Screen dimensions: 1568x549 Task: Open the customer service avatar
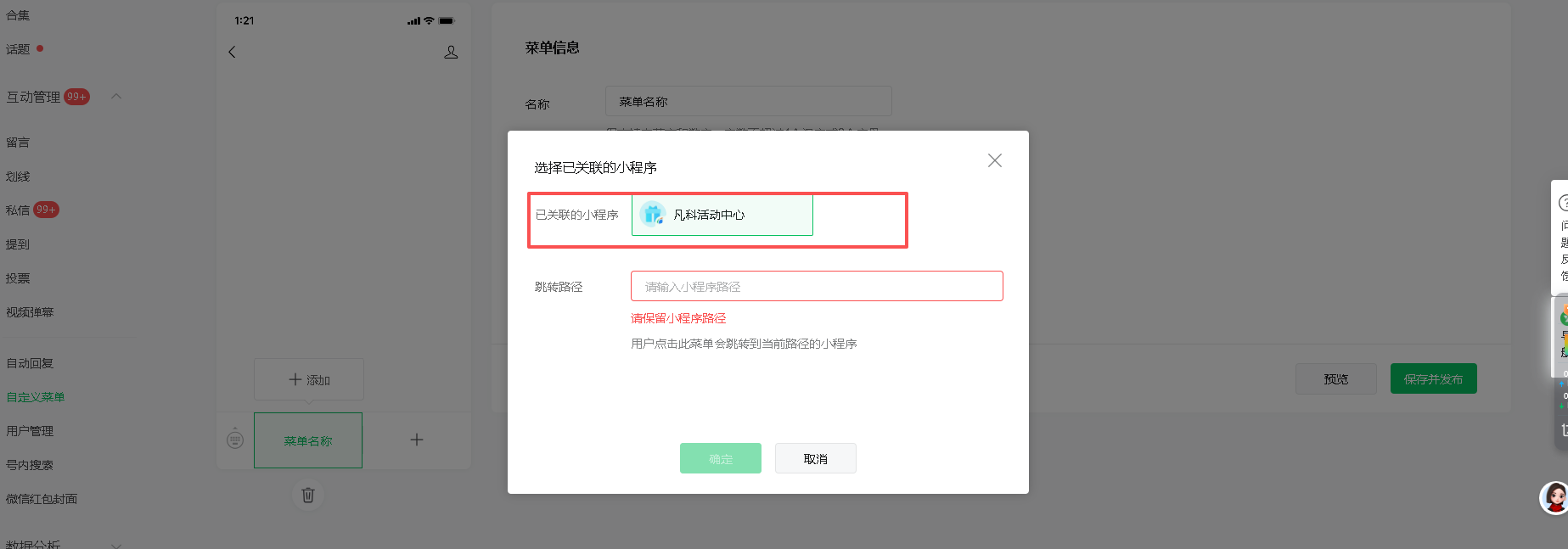click(1554, 497)
